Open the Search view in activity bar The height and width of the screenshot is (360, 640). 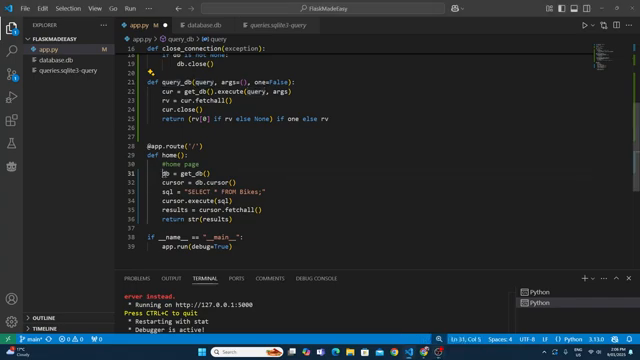click(x=11, y=51)
